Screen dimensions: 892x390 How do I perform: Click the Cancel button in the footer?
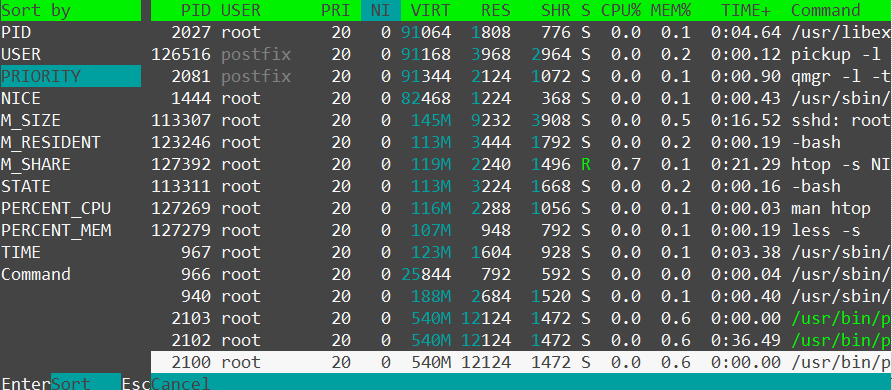point(180,383)
